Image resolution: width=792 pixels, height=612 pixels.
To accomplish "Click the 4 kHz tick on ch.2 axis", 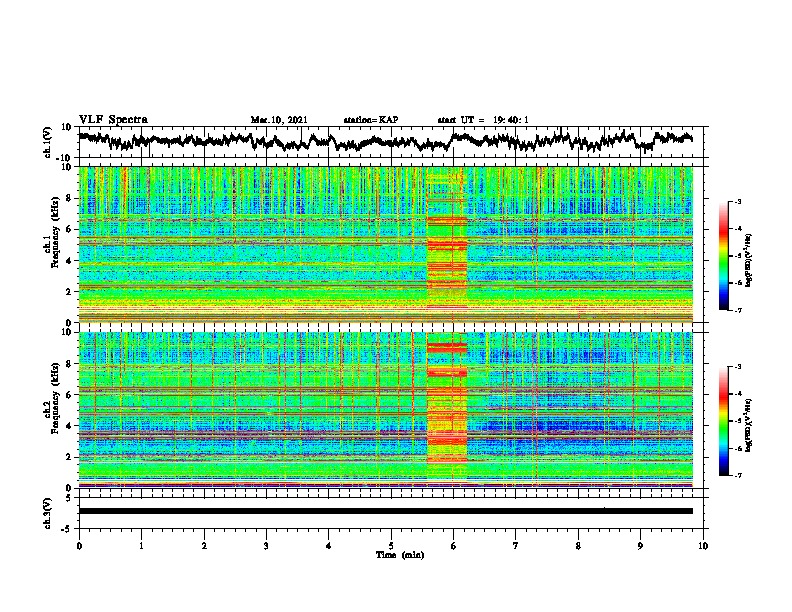I will pos(71,426).
